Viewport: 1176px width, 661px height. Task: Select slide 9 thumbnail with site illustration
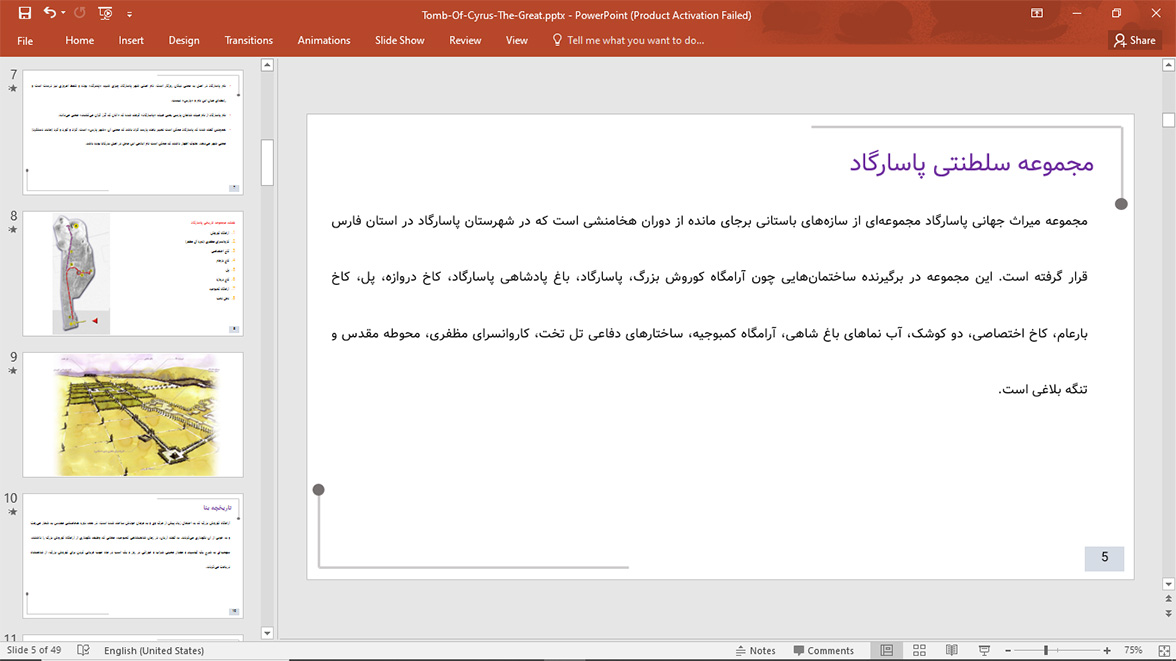click(x=133, y=414)
